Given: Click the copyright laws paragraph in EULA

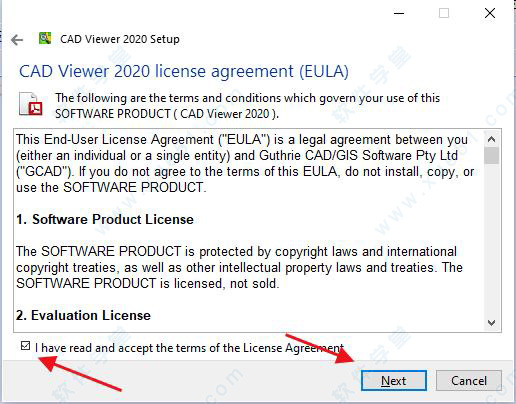Looking at the screenshot, I should pos(239,267).
